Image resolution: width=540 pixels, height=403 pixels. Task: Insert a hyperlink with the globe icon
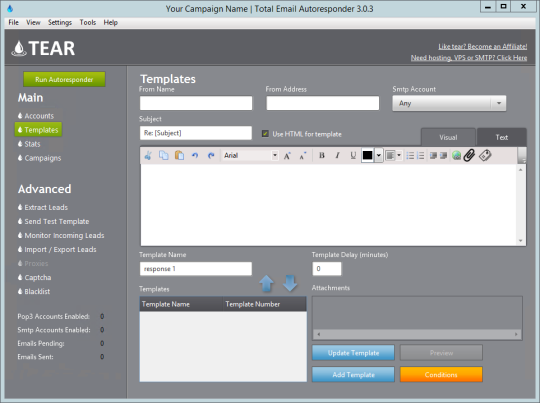point(456,156)
